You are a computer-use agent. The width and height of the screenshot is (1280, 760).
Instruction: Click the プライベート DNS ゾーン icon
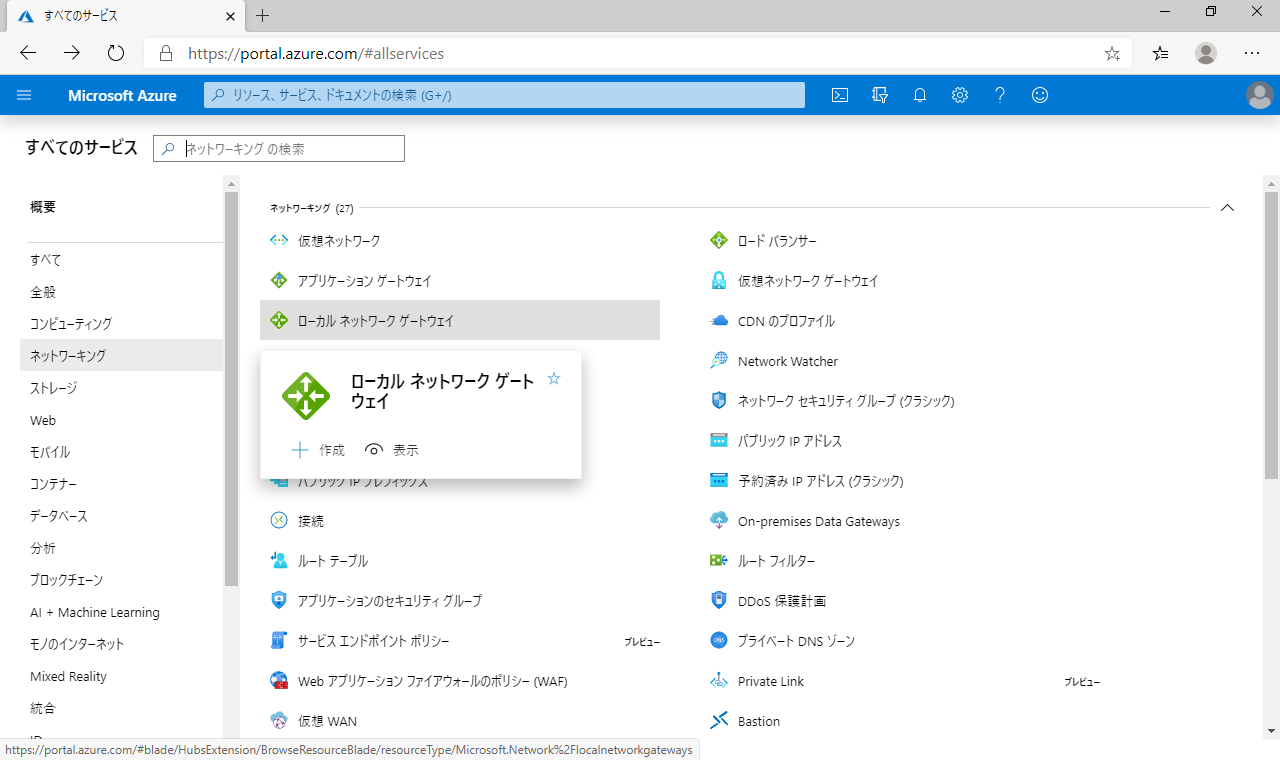[x=719, y=641]
